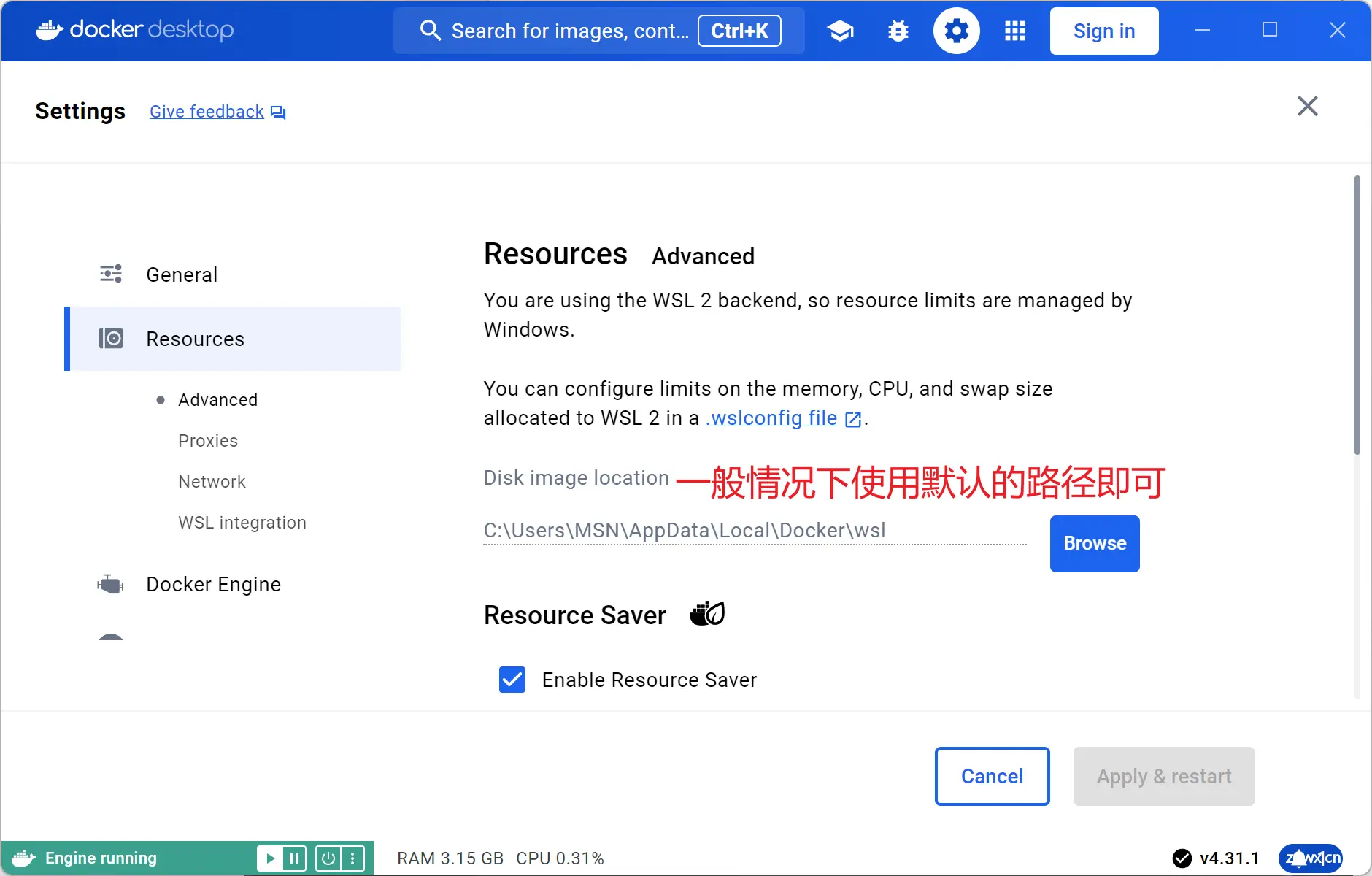
Task: Click the feedback speech bubble icon
Action: [x=278, y=112]
